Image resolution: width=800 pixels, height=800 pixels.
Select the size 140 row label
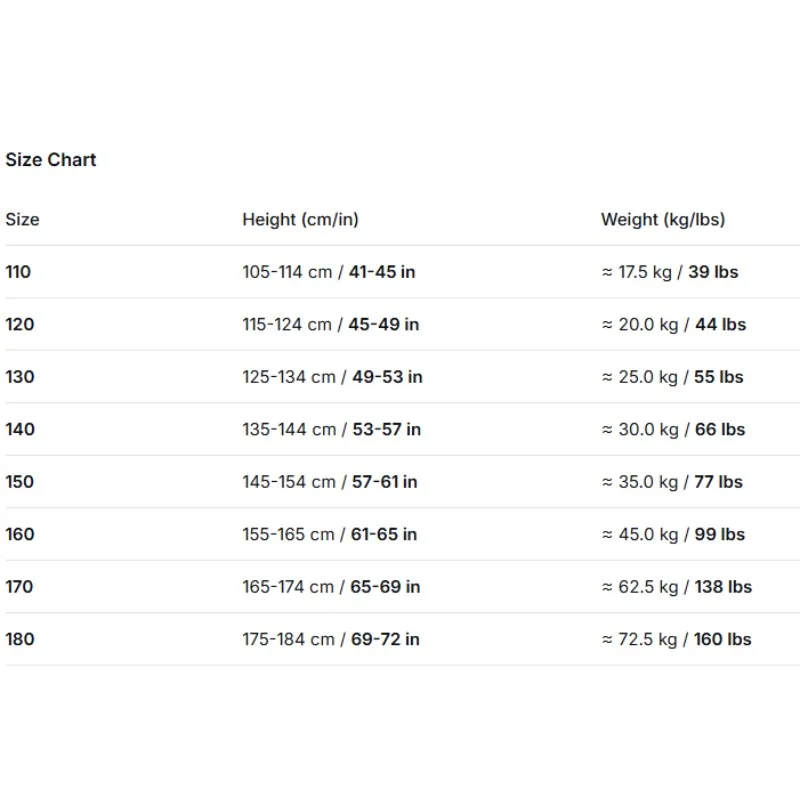coord(20,429)
